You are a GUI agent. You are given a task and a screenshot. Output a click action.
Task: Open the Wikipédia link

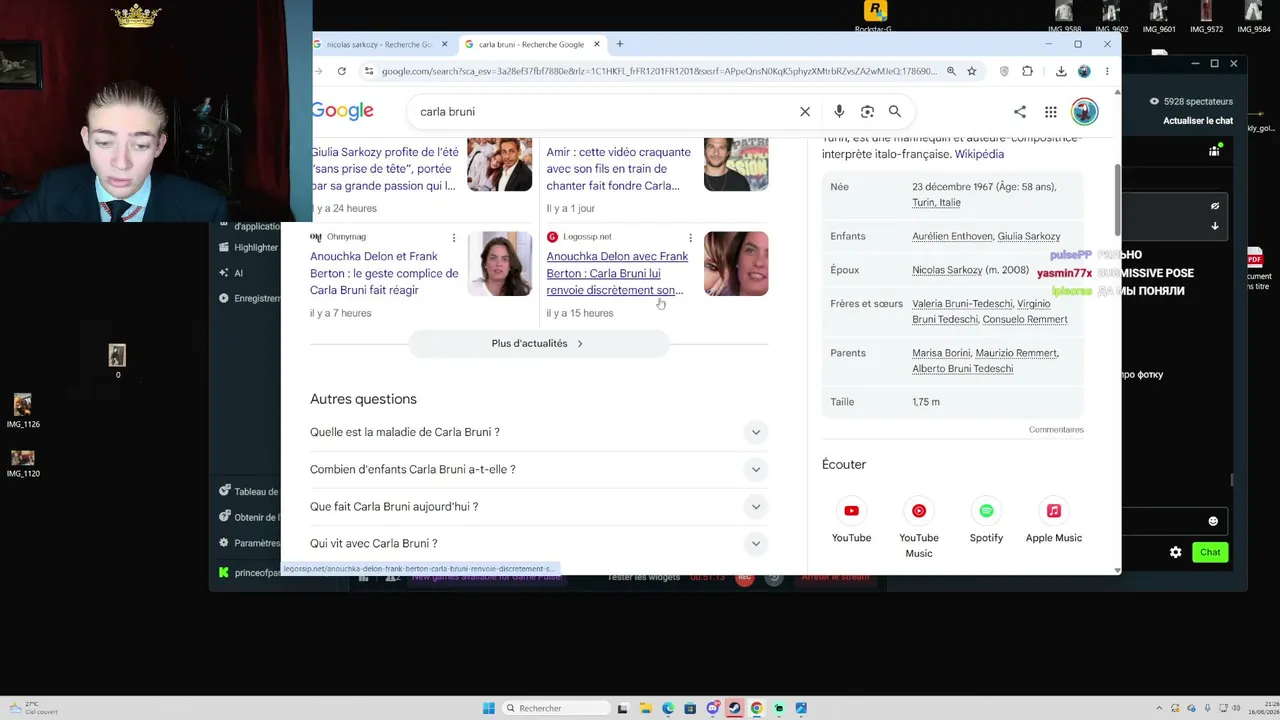(979, 154)
